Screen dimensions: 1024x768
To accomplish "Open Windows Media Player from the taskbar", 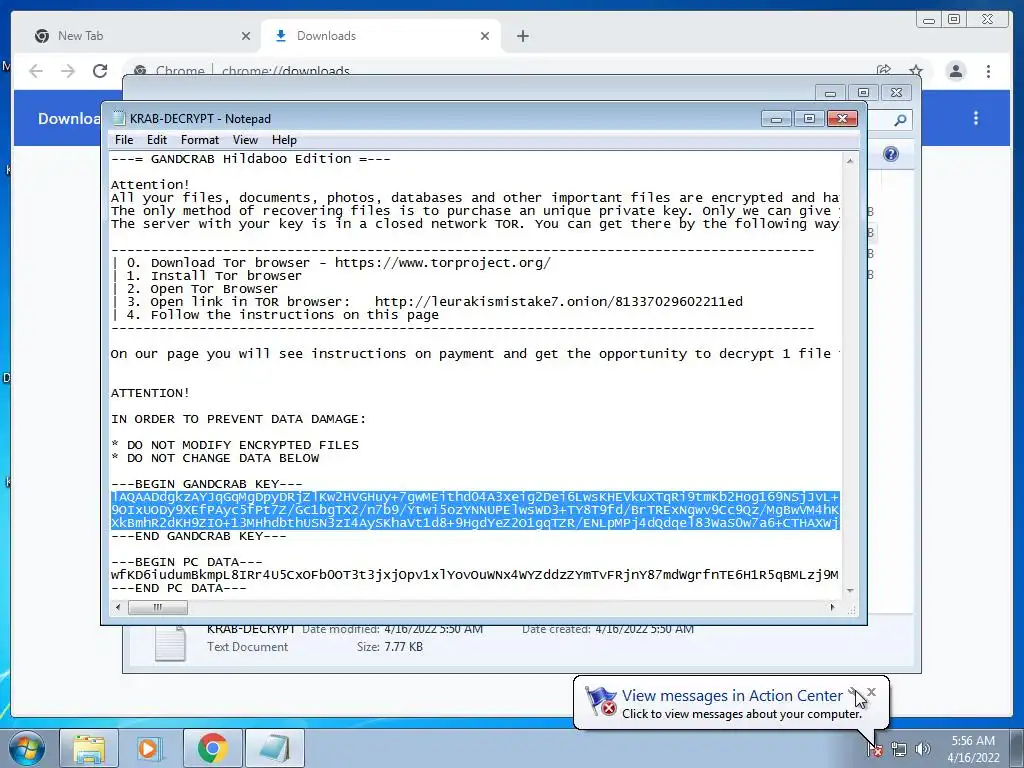I will pos(150,748).
